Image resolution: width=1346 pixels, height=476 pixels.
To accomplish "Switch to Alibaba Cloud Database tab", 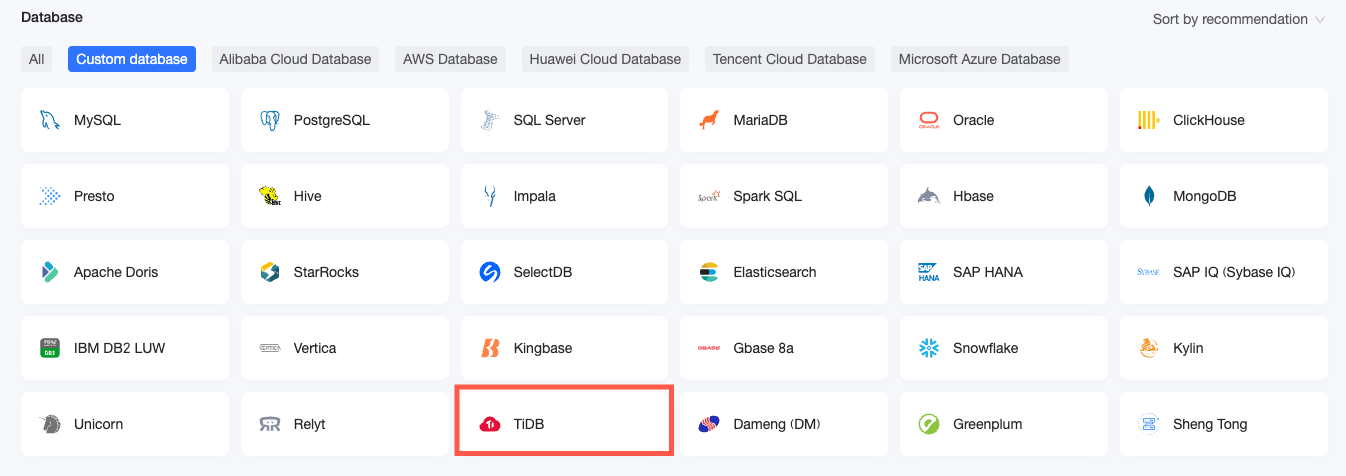I will click(x=295, y=59).
